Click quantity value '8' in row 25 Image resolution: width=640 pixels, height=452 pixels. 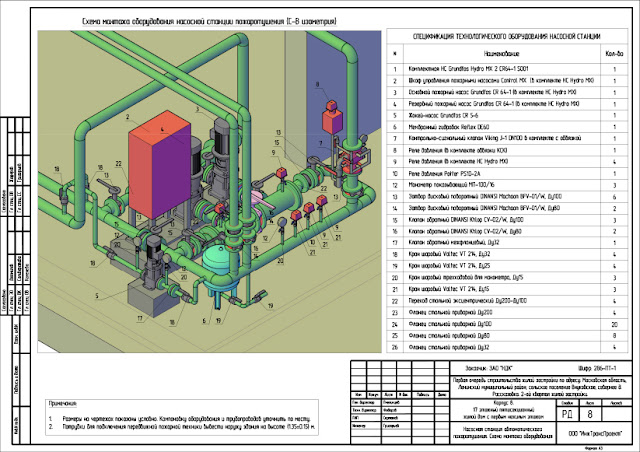(x=614, y=336)
